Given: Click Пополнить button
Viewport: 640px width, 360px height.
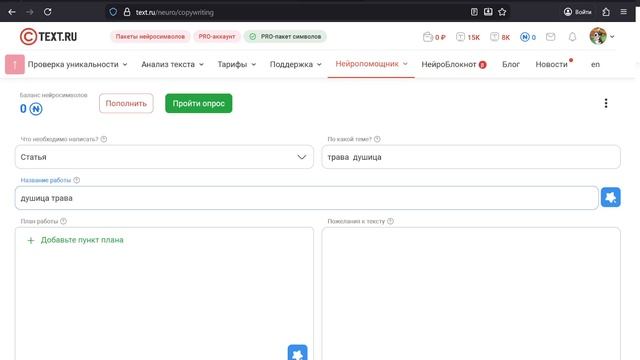Looking at the screenshot, I should tap(126, 103).
